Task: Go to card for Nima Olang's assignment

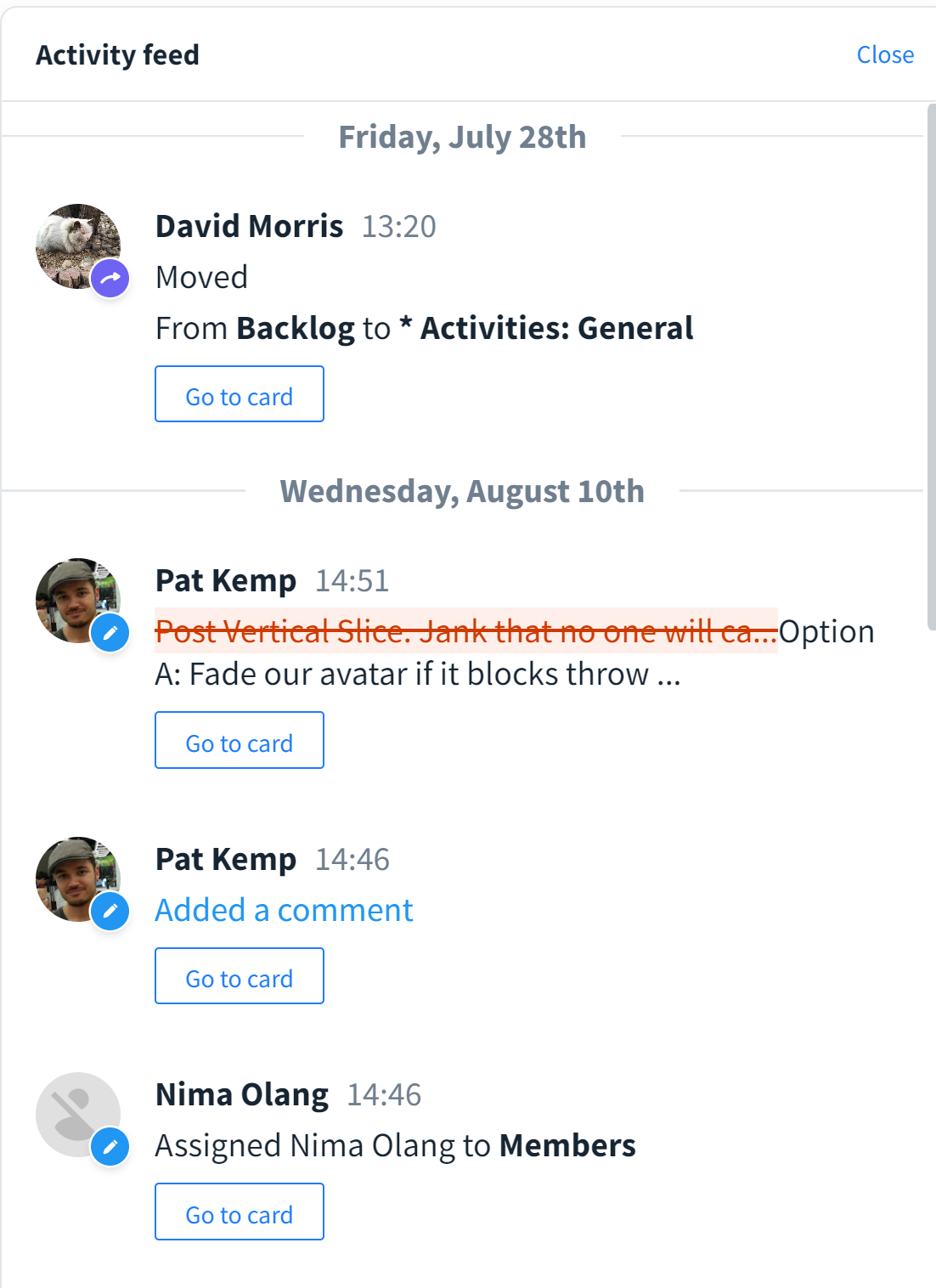Action: coord(240,1212)
